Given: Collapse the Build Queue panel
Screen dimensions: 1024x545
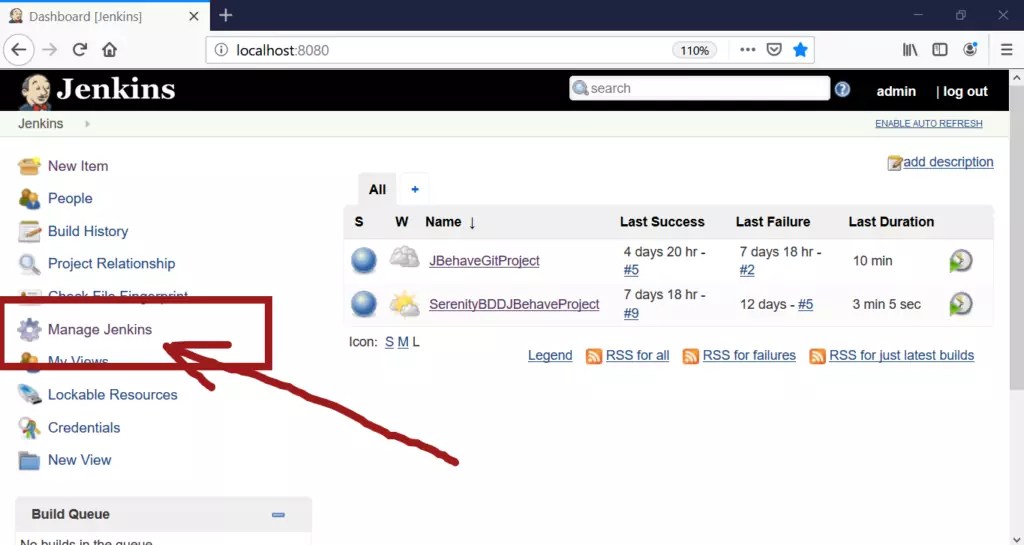Looking at the screenshot, I should [278, 514].
